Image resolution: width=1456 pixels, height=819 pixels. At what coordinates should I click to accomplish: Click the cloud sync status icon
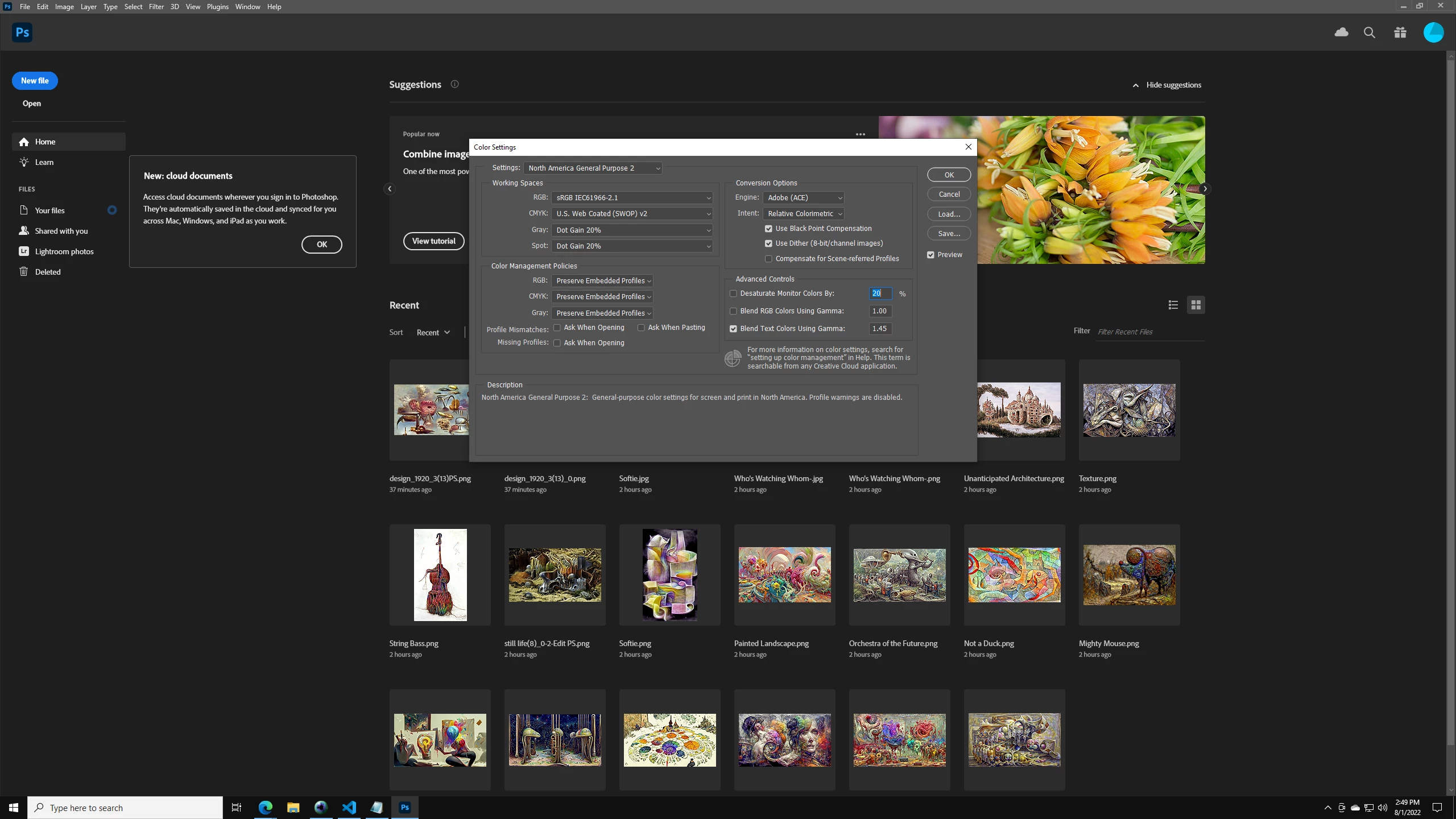1341,32
